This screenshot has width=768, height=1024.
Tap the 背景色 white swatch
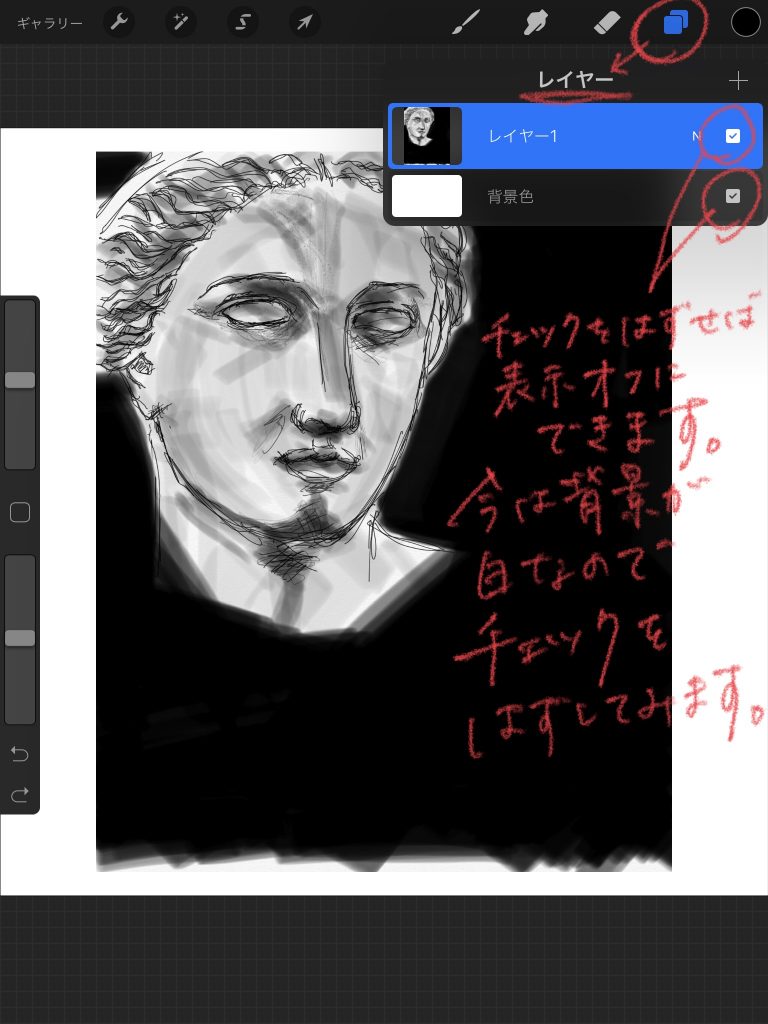(x=426, y=196)
